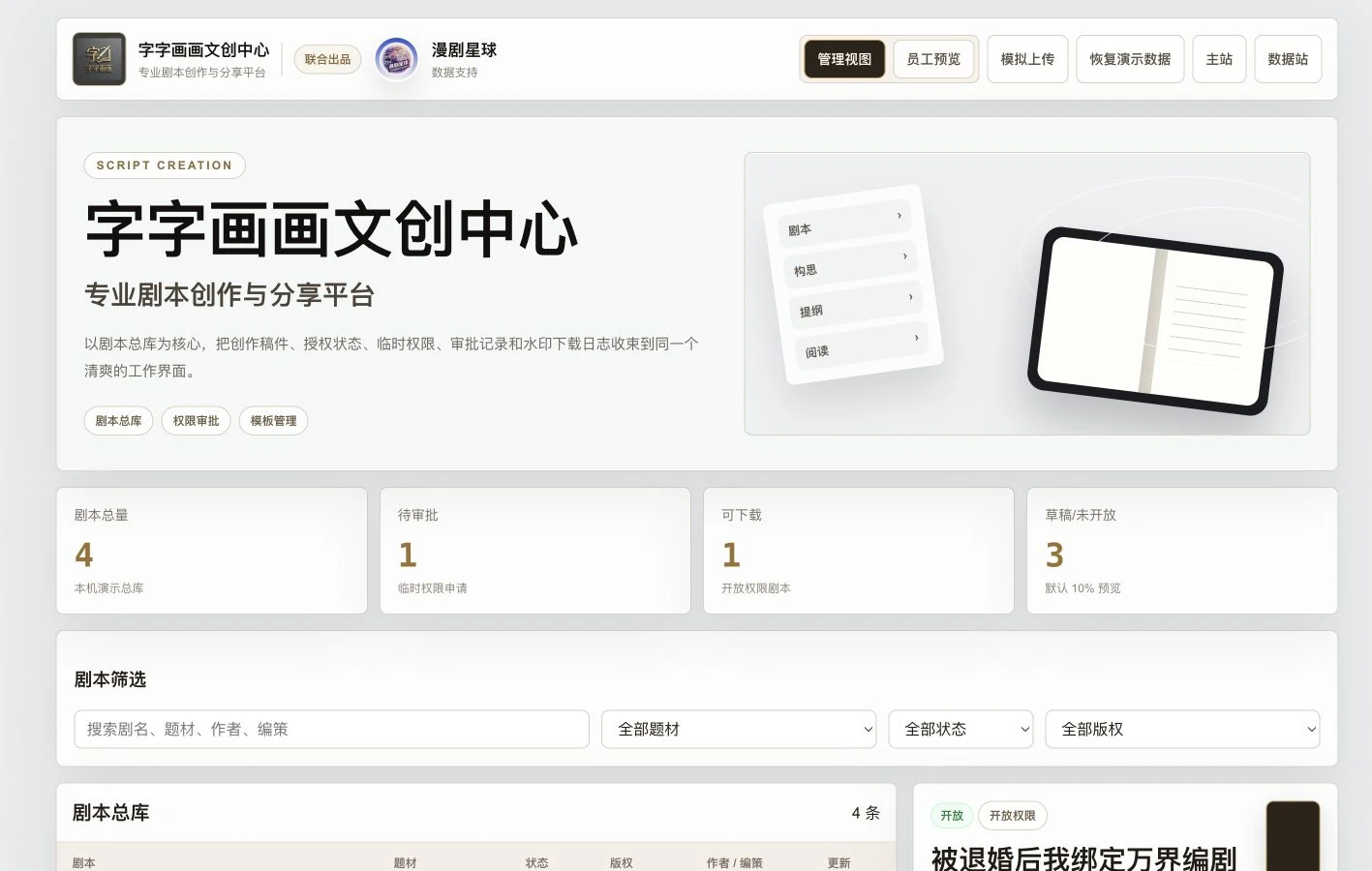Open the 剧本总量 stat card
This screenshot has width=1372, height=871.
pyautogui.click(x=212, y=551)
